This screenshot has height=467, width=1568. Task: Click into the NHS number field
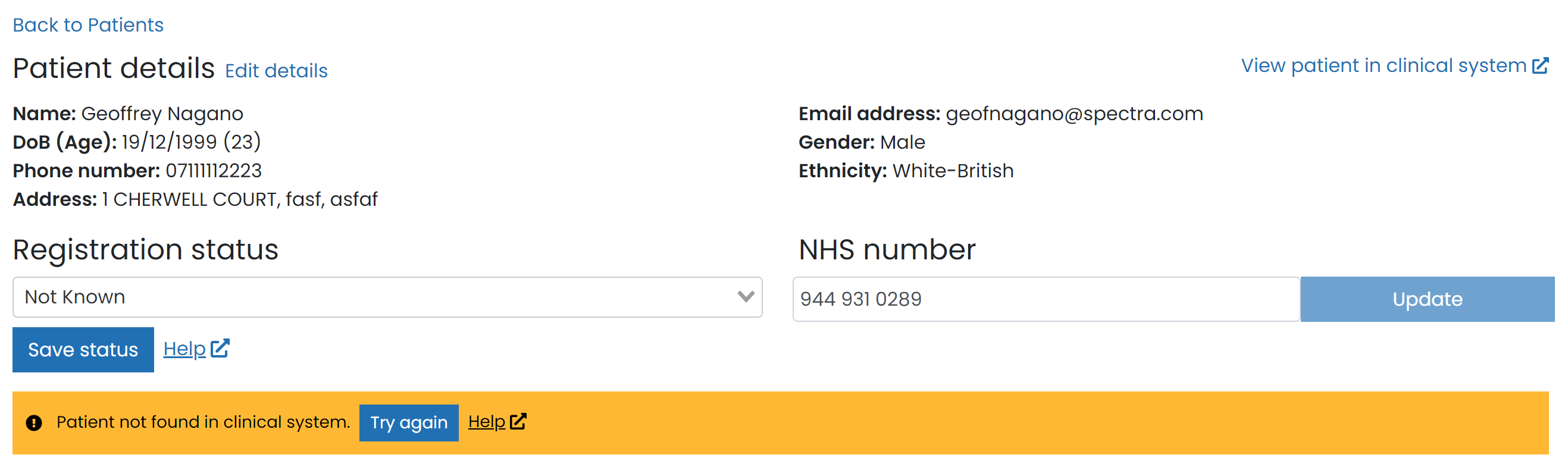(x=1045, y=299)
